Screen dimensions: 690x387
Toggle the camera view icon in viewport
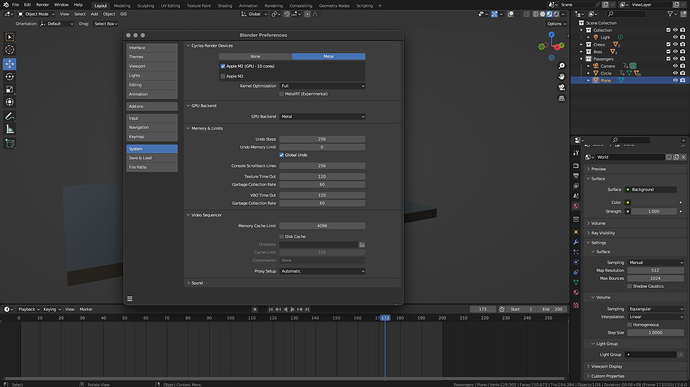click(x=562, y=88)
